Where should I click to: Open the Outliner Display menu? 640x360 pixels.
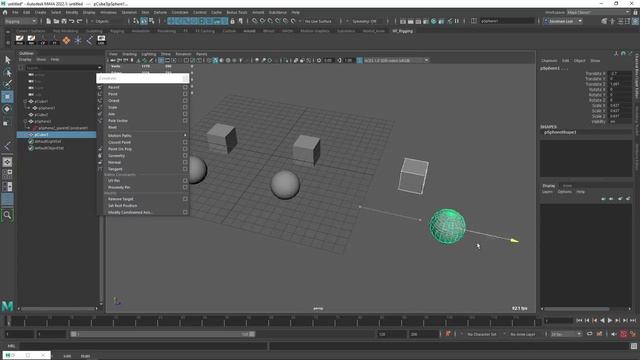25,60
